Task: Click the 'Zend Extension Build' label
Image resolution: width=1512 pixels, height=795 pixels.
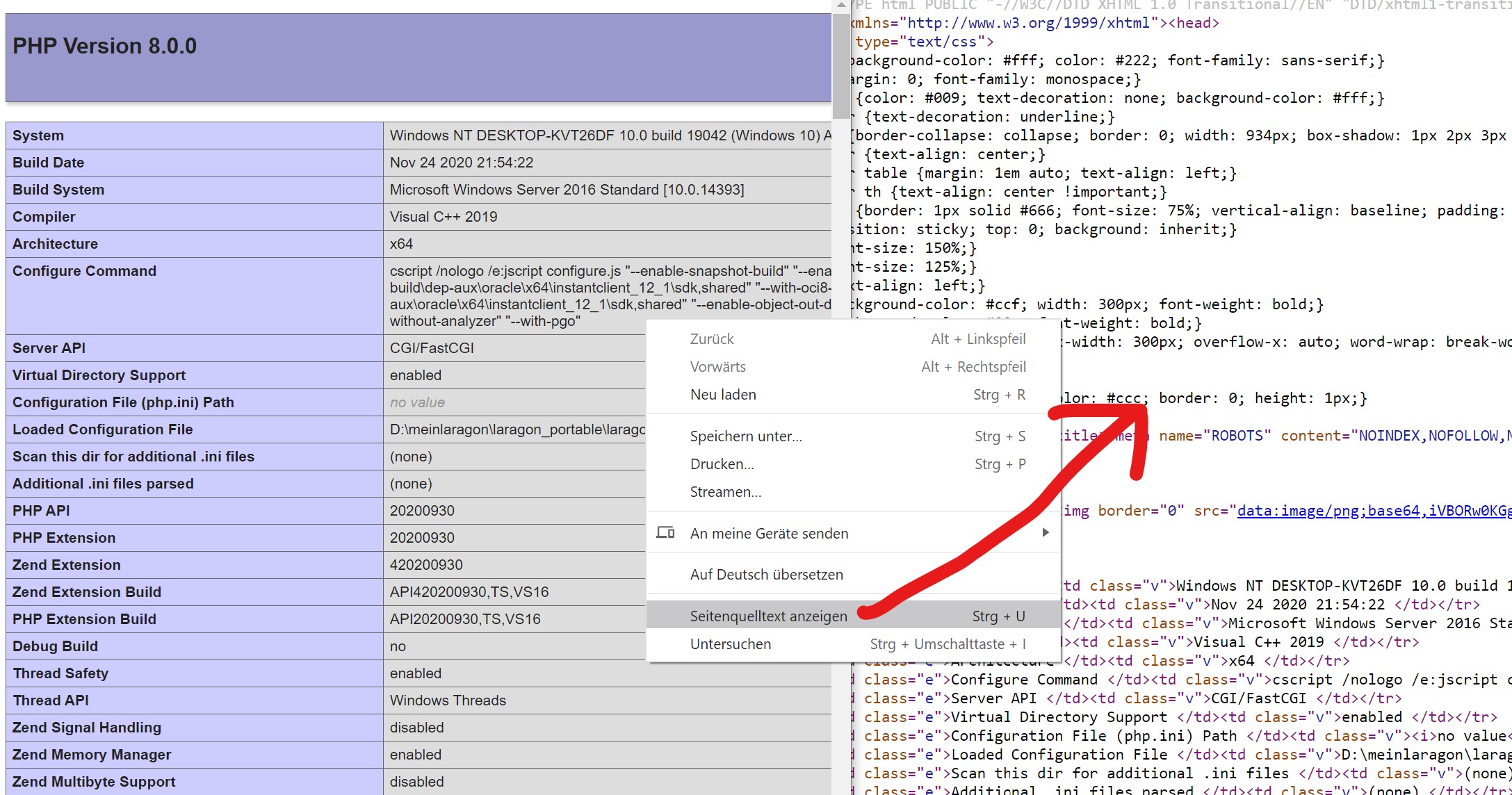Action: click(87, 592)
